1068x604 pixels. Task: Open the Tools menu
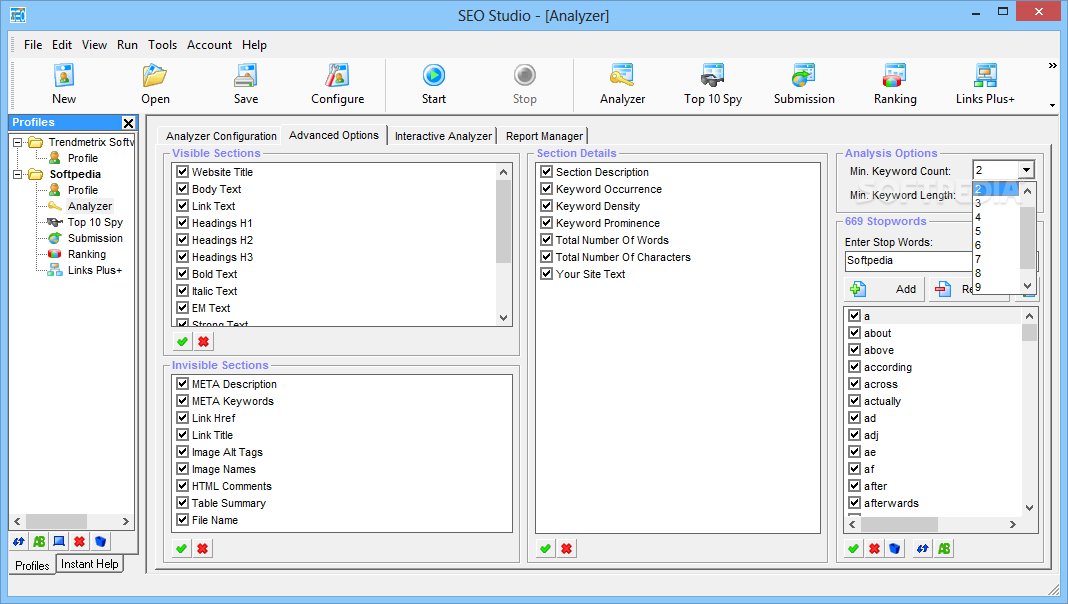coord(163,45)
